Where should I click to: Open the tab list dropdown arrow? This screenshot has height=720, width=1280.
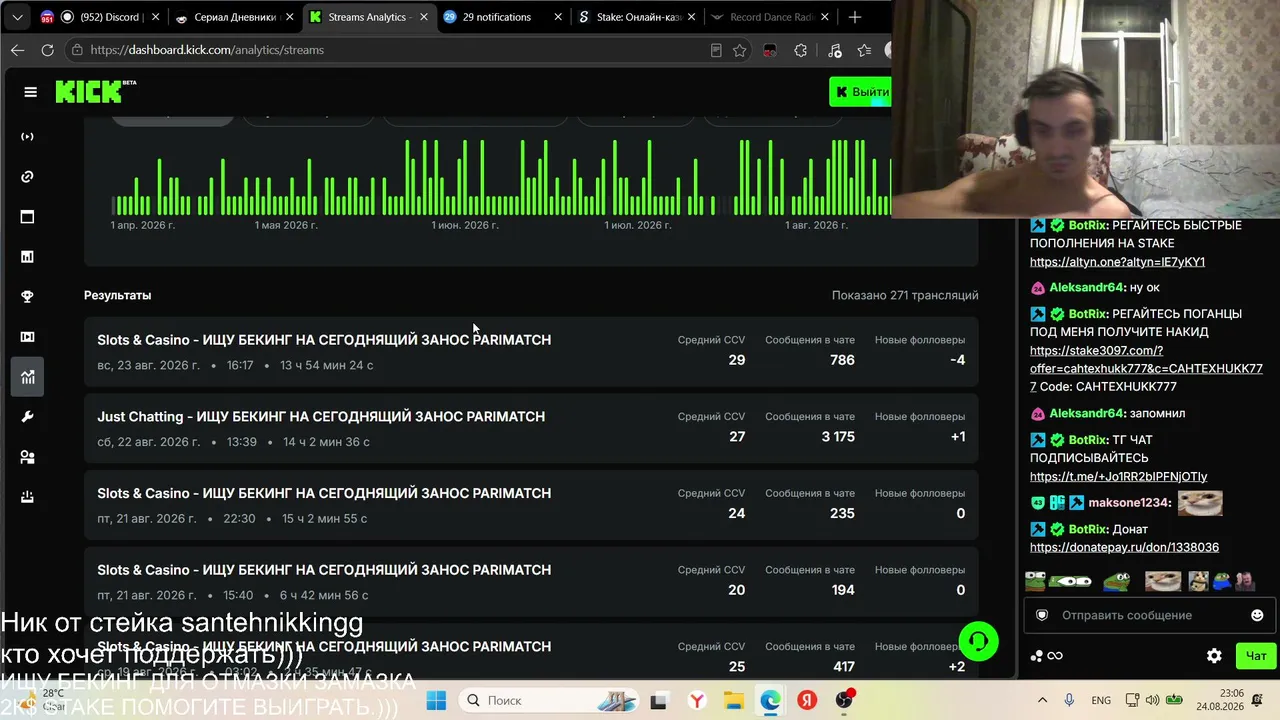coord(17,17)
